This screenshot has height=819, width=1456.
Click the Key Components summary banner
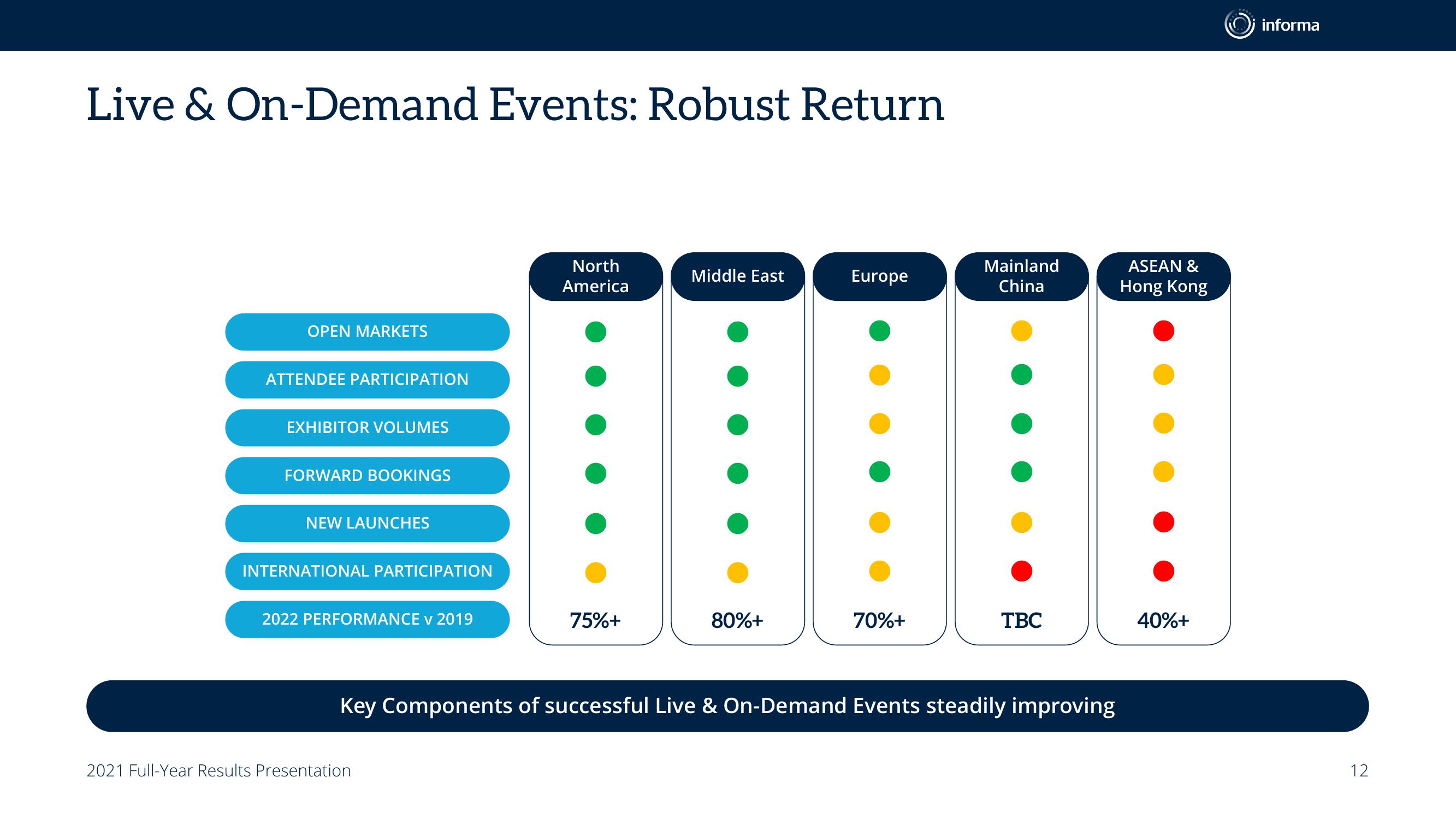(727, 706)
